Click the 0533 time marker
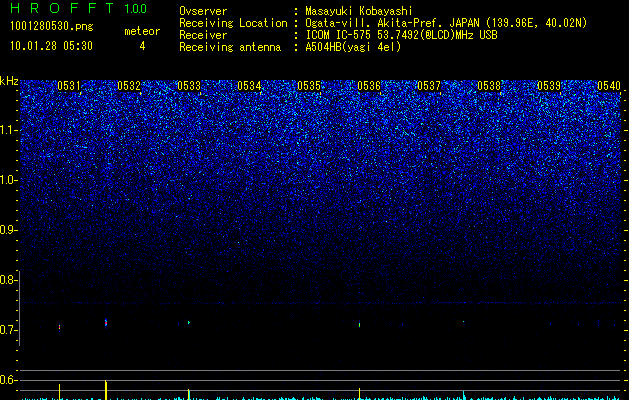 point(189,86)
